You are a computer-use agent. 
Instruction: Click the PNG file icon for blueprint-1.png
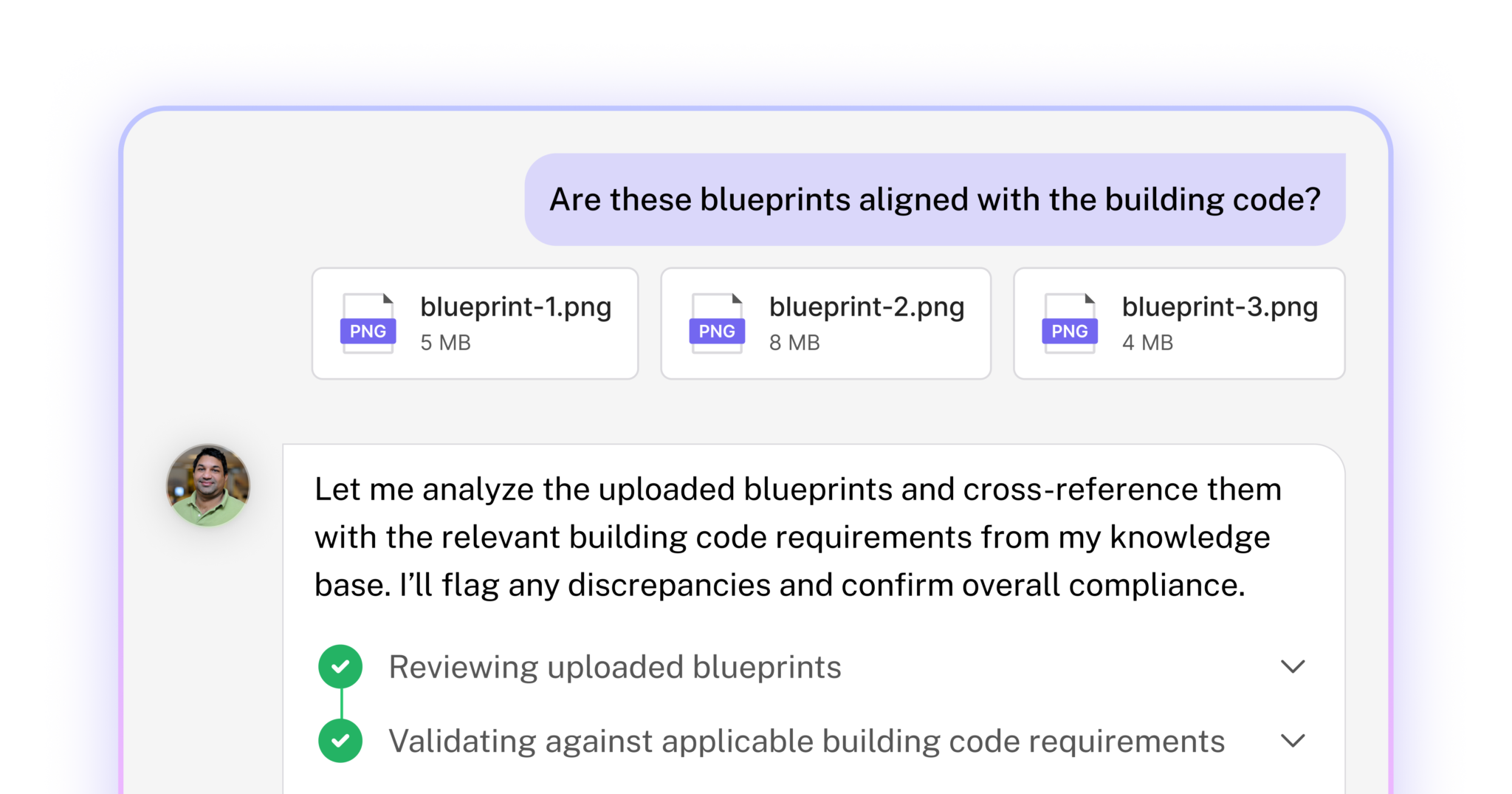pos(367,323)
